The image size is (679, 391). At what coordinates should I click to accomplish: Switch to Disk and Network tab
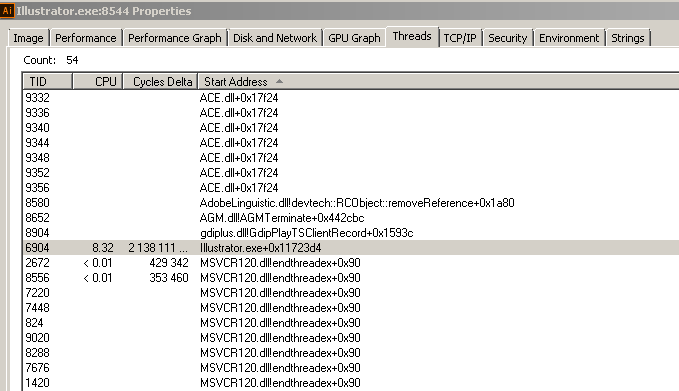click(x=275, y=38)
